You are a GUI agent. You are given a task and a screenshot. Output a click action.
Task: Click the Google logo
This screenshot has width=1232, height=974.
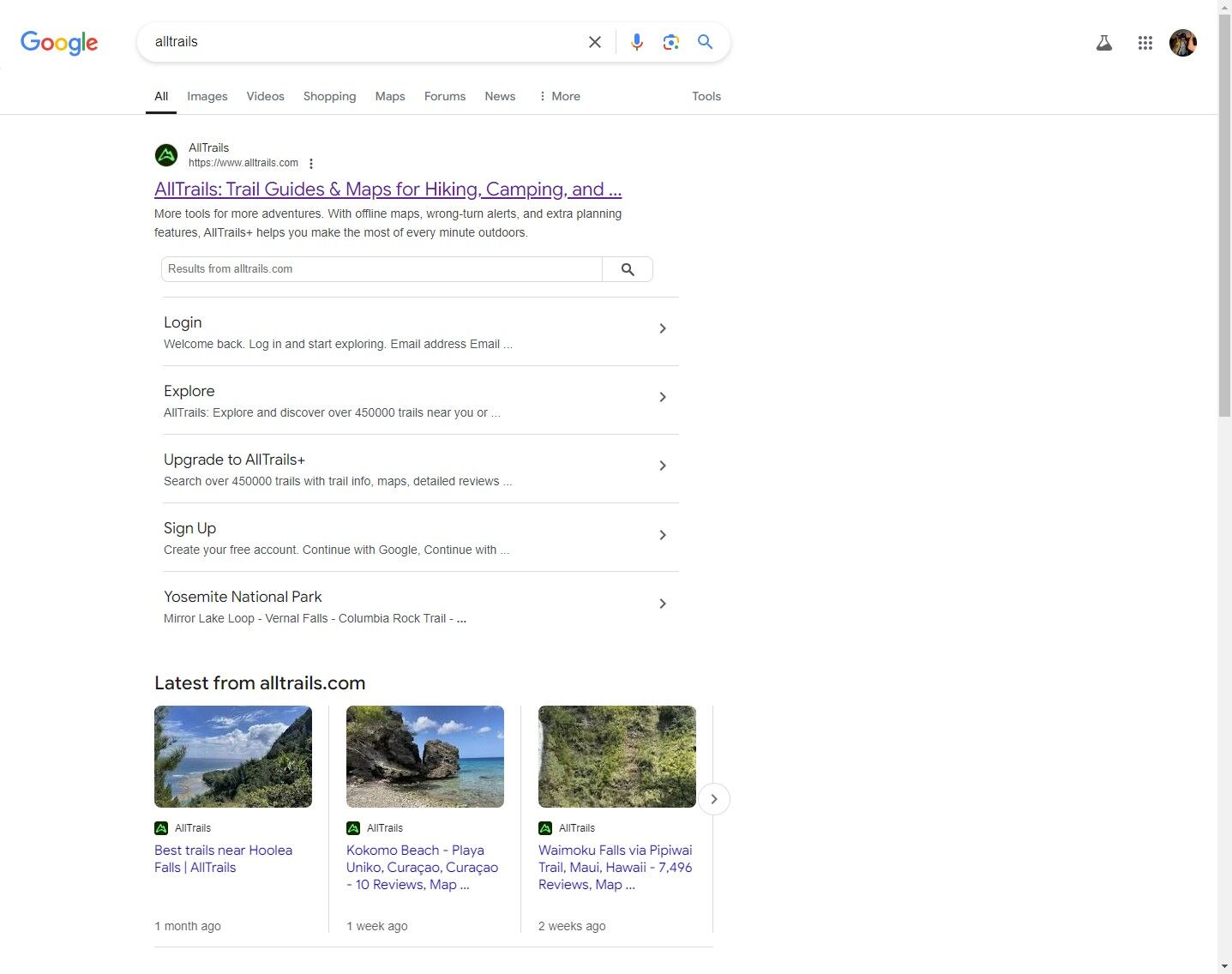coord(59,42)
